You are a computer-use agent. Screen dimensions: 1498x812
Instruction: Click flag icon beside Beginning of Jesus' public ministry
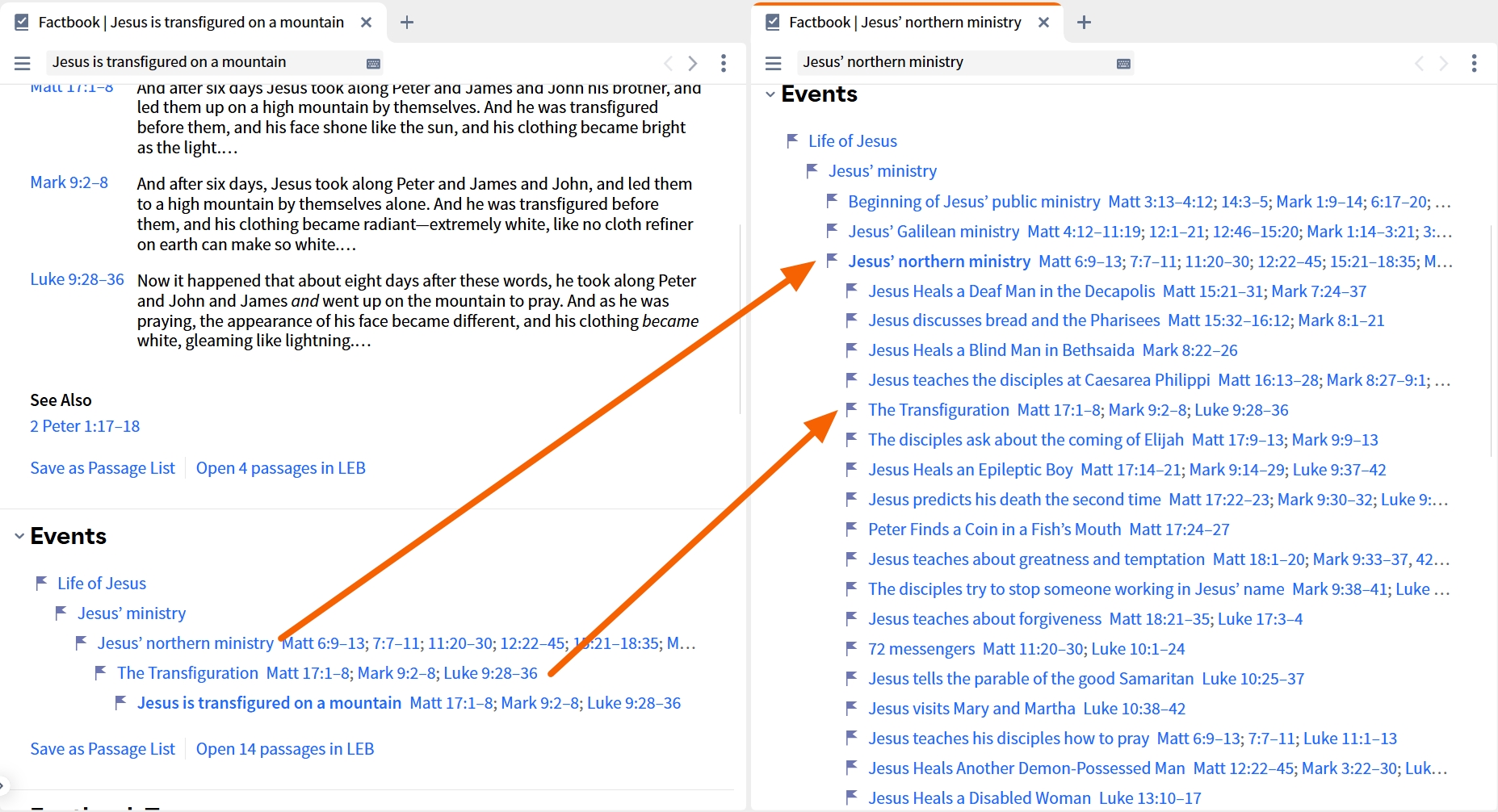point(833,201)
